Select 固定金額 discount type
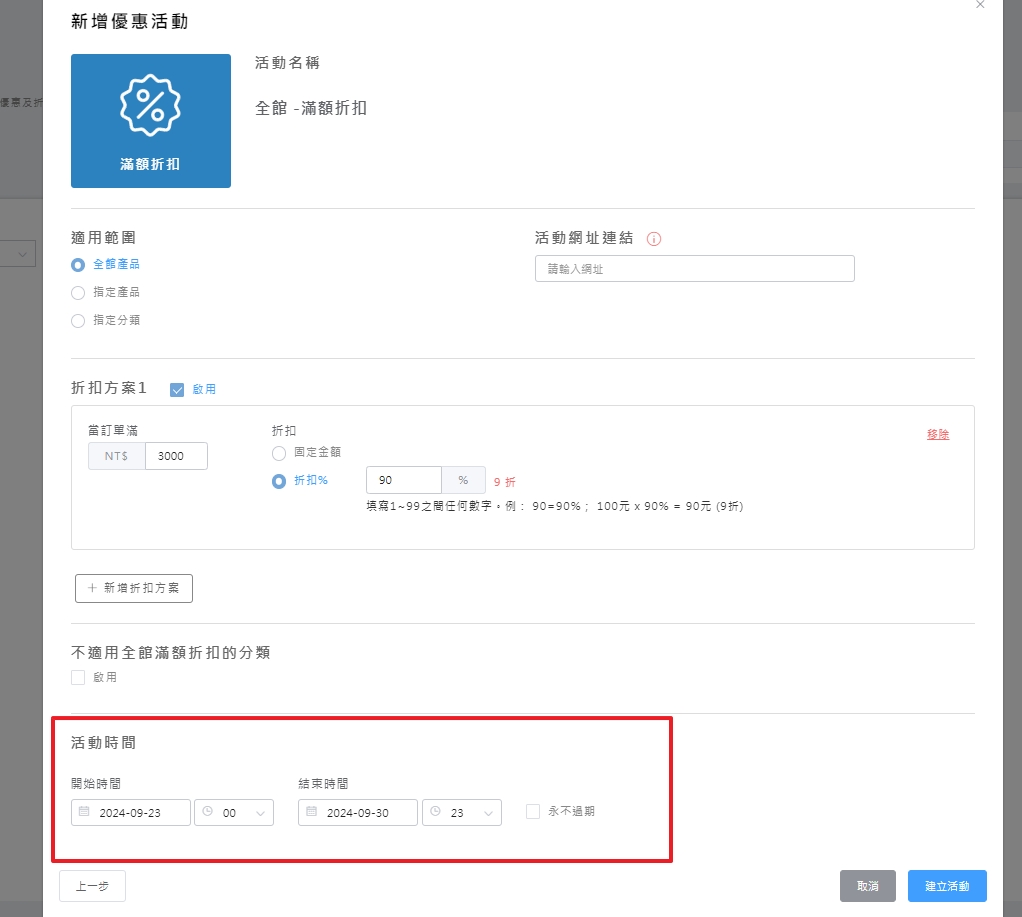 pyautogui.click(x=279, y=453)
